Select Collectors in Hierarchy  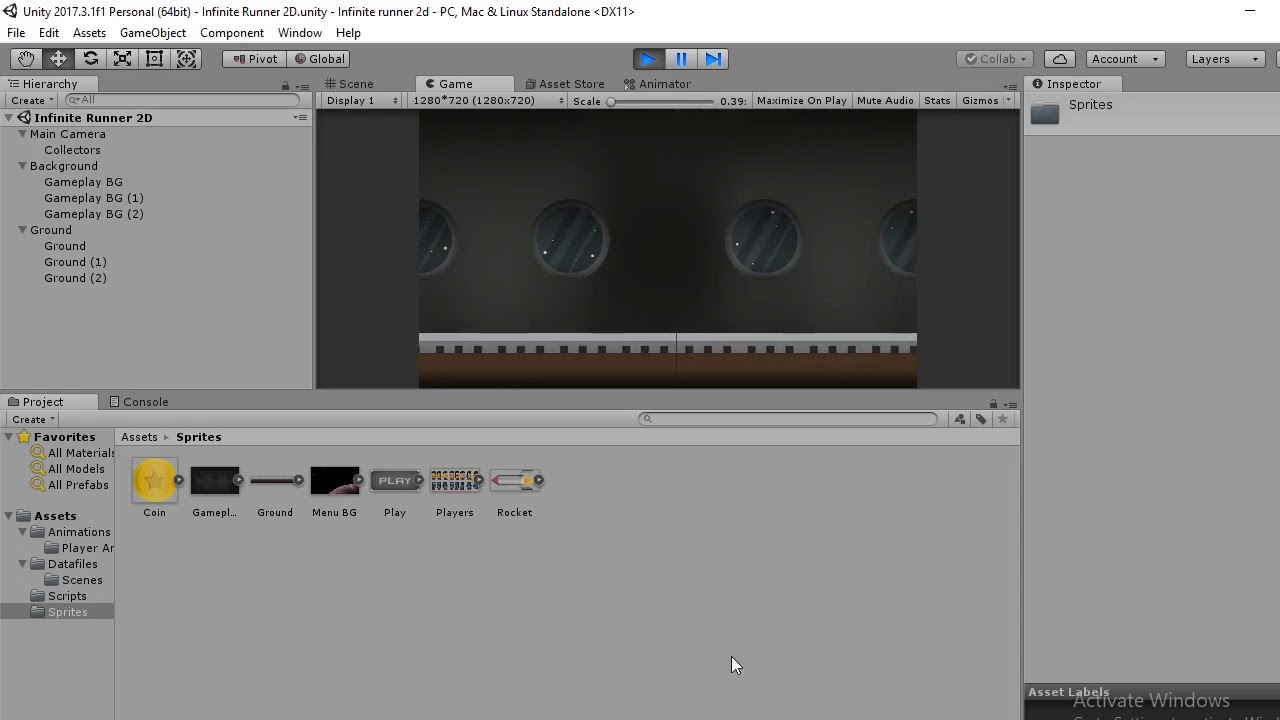[x=72, y=150]
